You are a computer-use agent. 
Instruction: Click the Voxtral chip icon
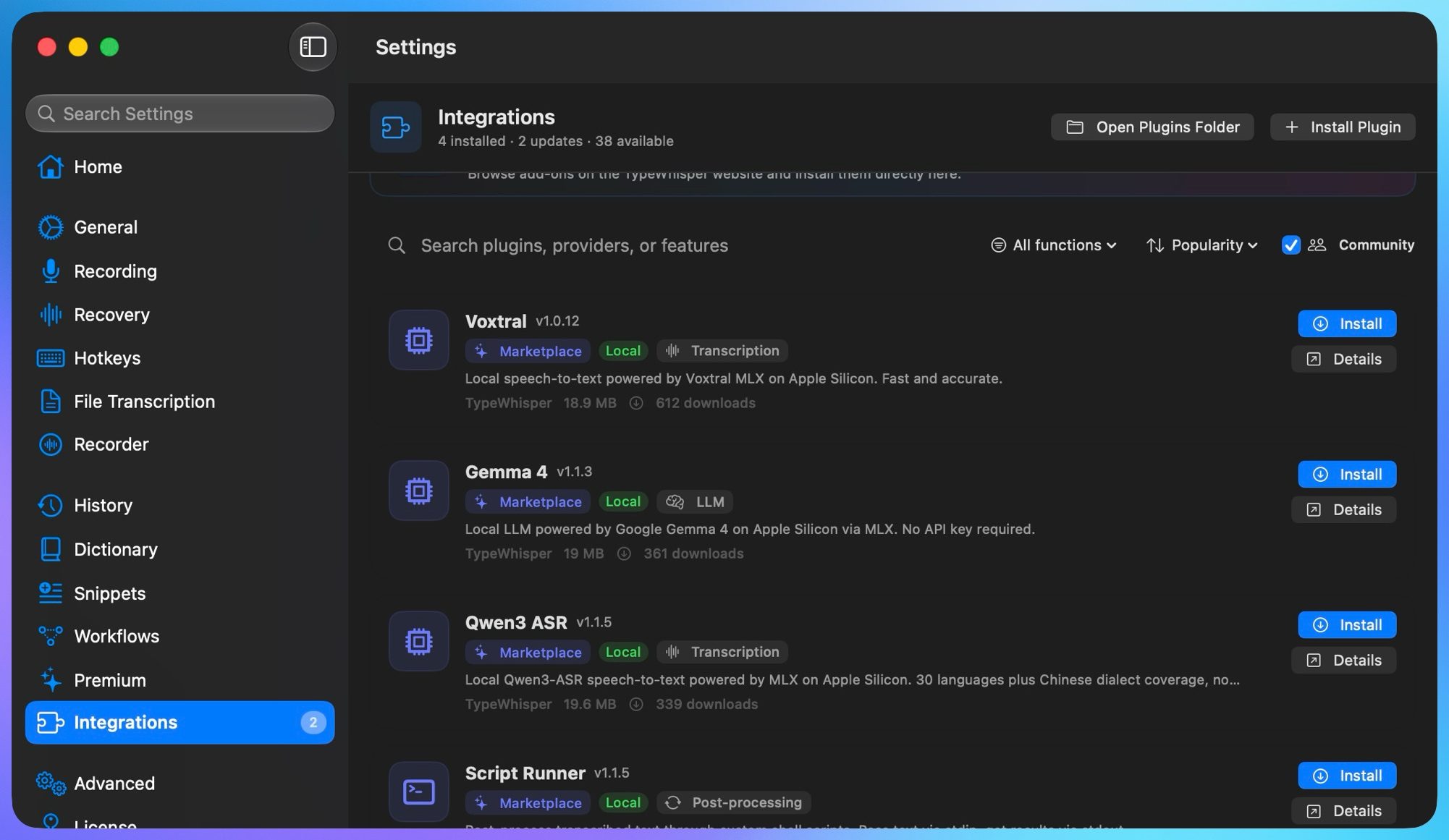pyautogui.click(x=418, y=340)
